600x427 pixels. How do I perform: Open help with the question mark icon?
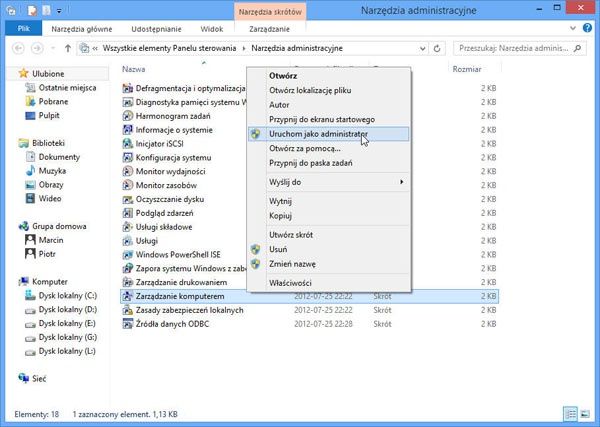pos(587,28)
